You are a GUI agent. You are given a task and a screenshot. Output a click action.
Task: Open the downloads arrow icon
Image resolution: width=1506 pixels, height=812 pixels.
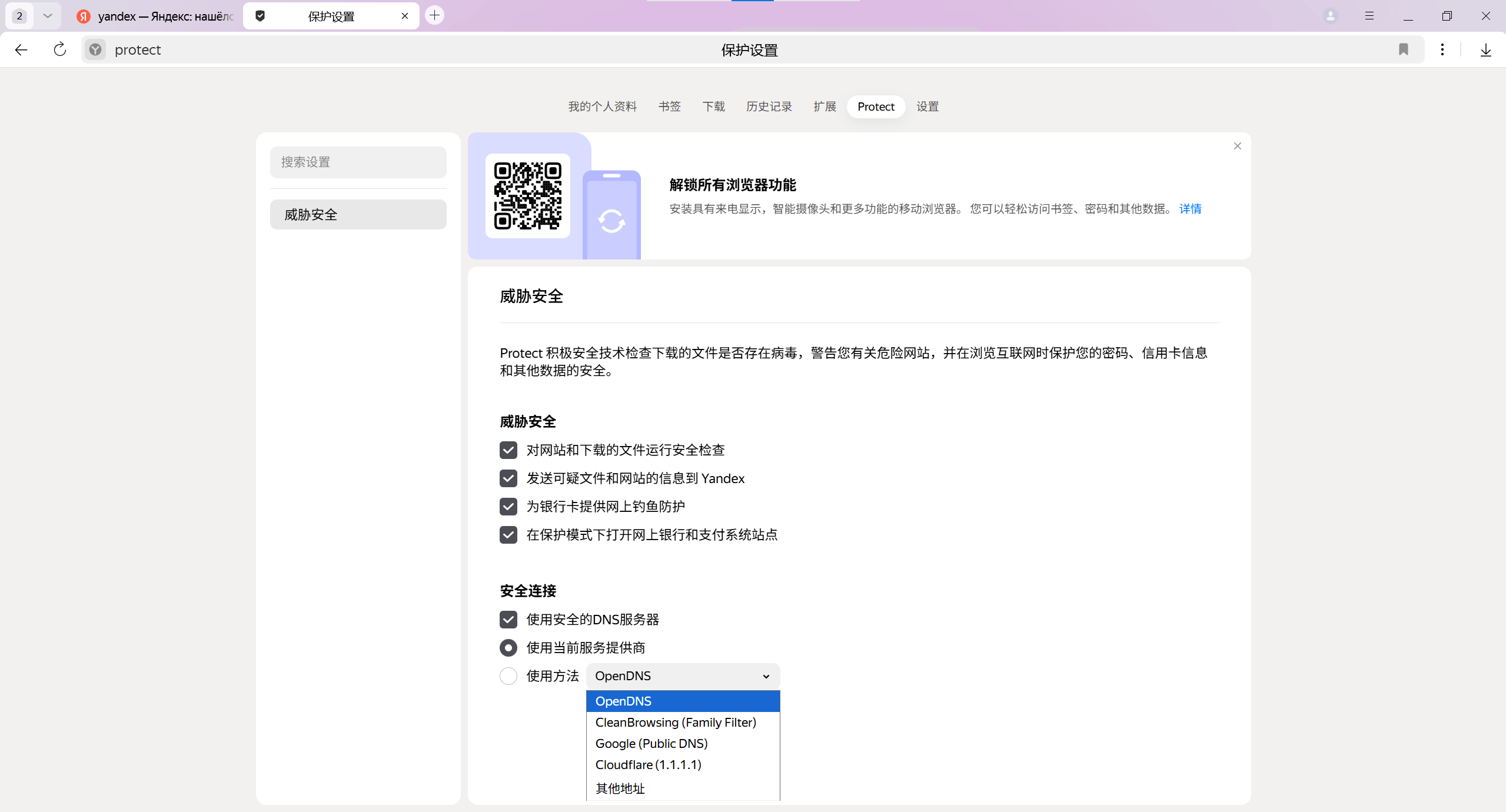click(x=1485, y=50)
